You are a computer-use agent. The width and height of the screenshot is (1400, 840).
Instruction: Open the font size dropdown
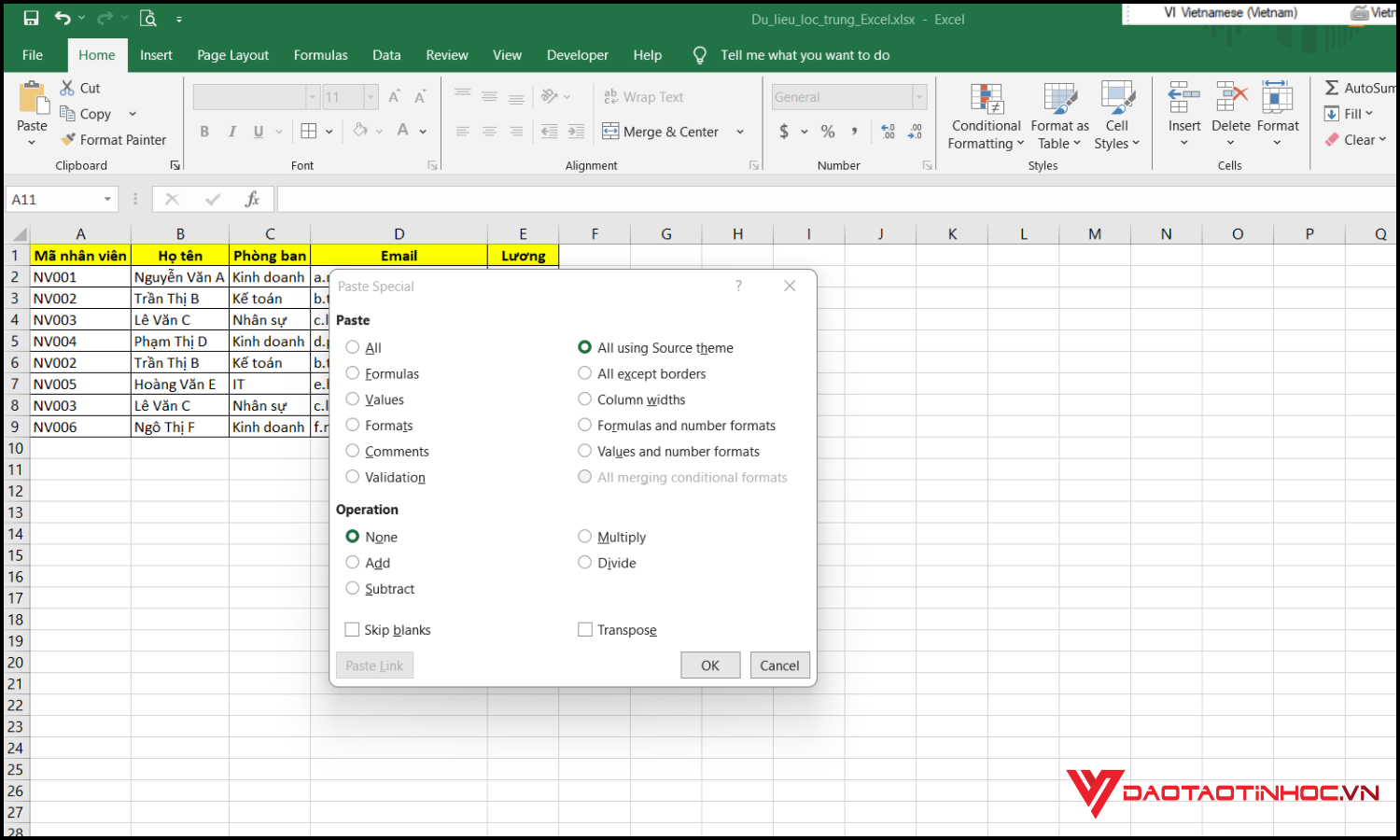(370, 96)
